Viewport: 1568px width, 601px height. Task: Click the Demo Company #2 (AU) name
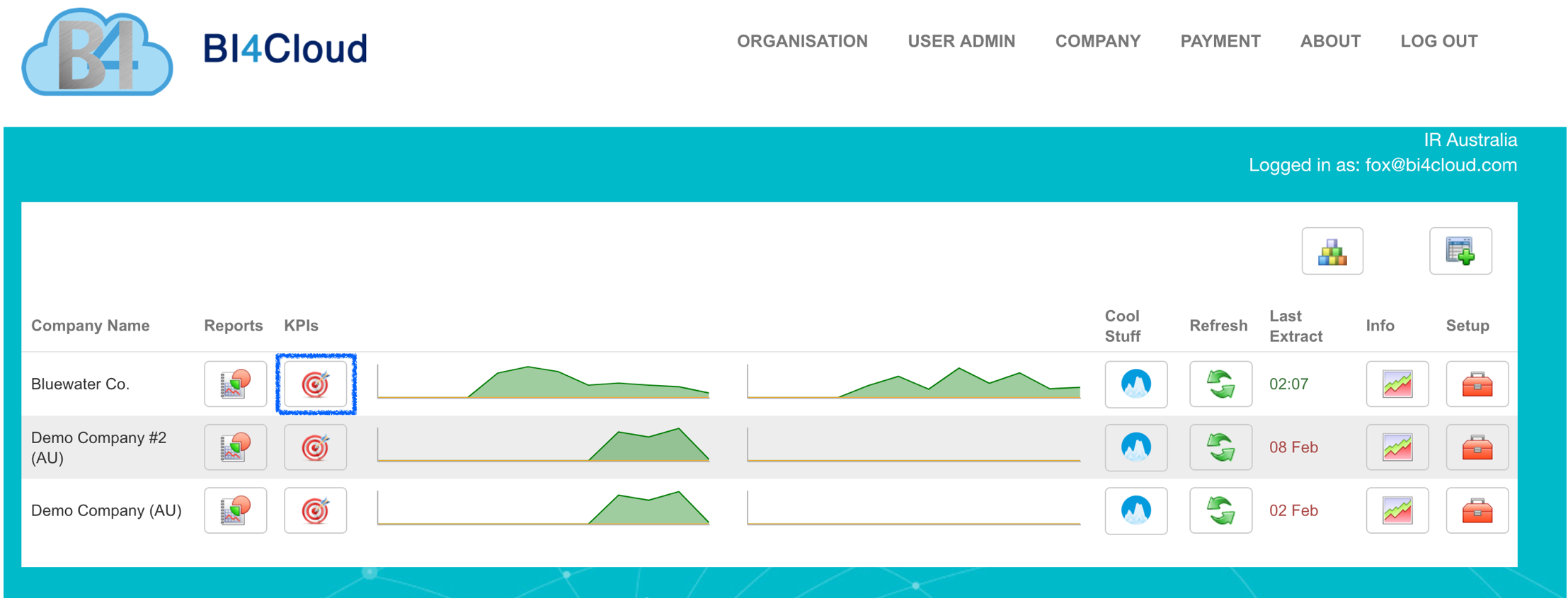coord(98,447)
